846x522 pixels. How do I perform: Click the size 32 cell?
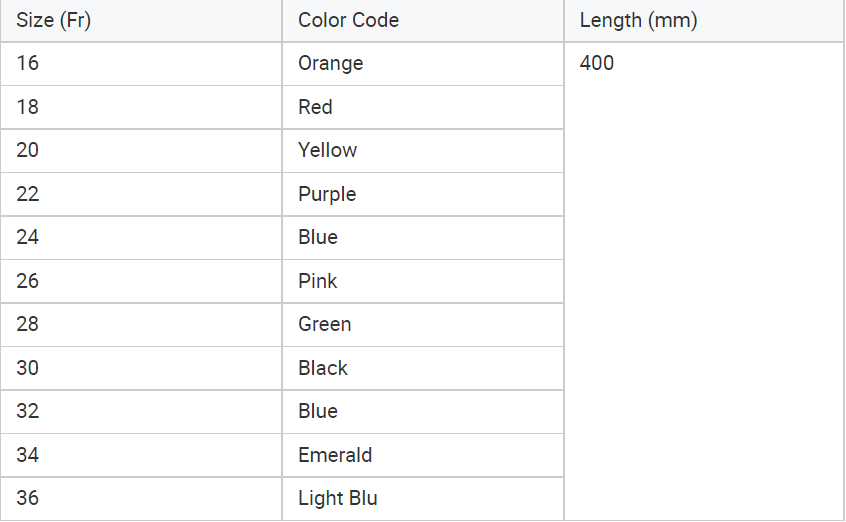coord(141,411)
